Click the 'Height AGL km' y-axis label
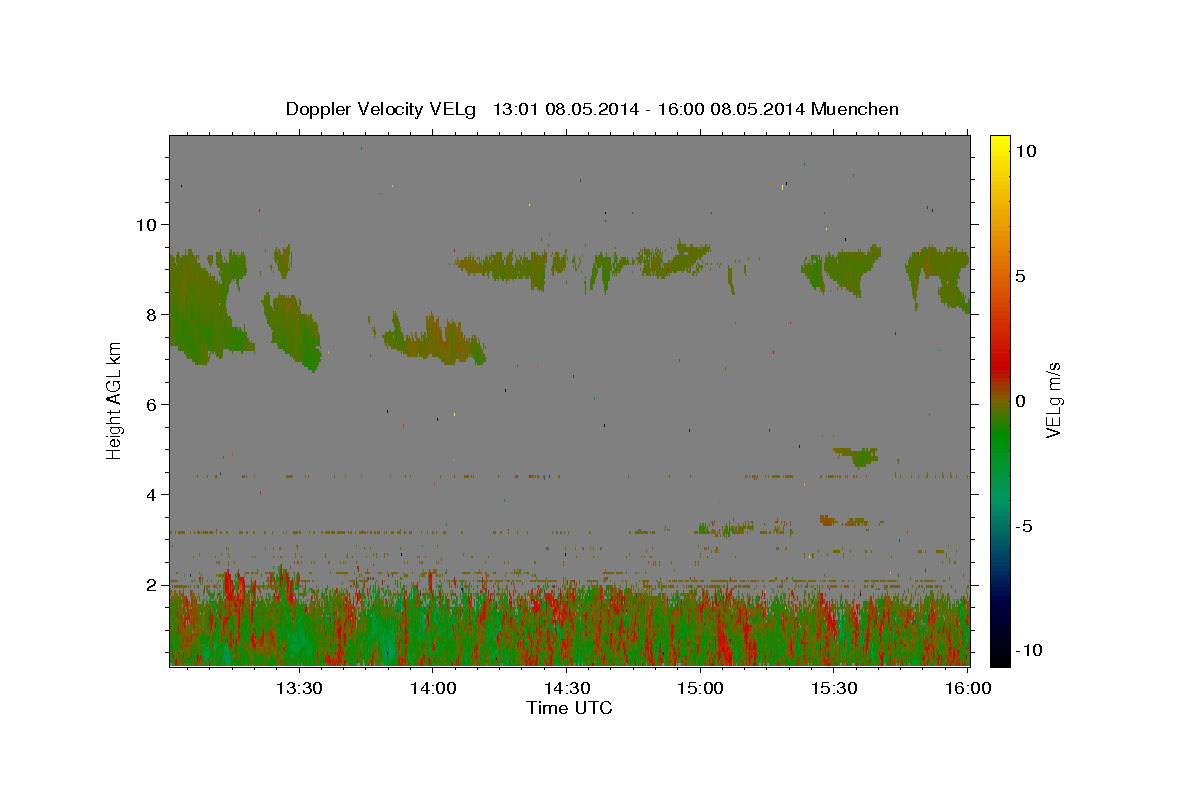 click(115, 400)
